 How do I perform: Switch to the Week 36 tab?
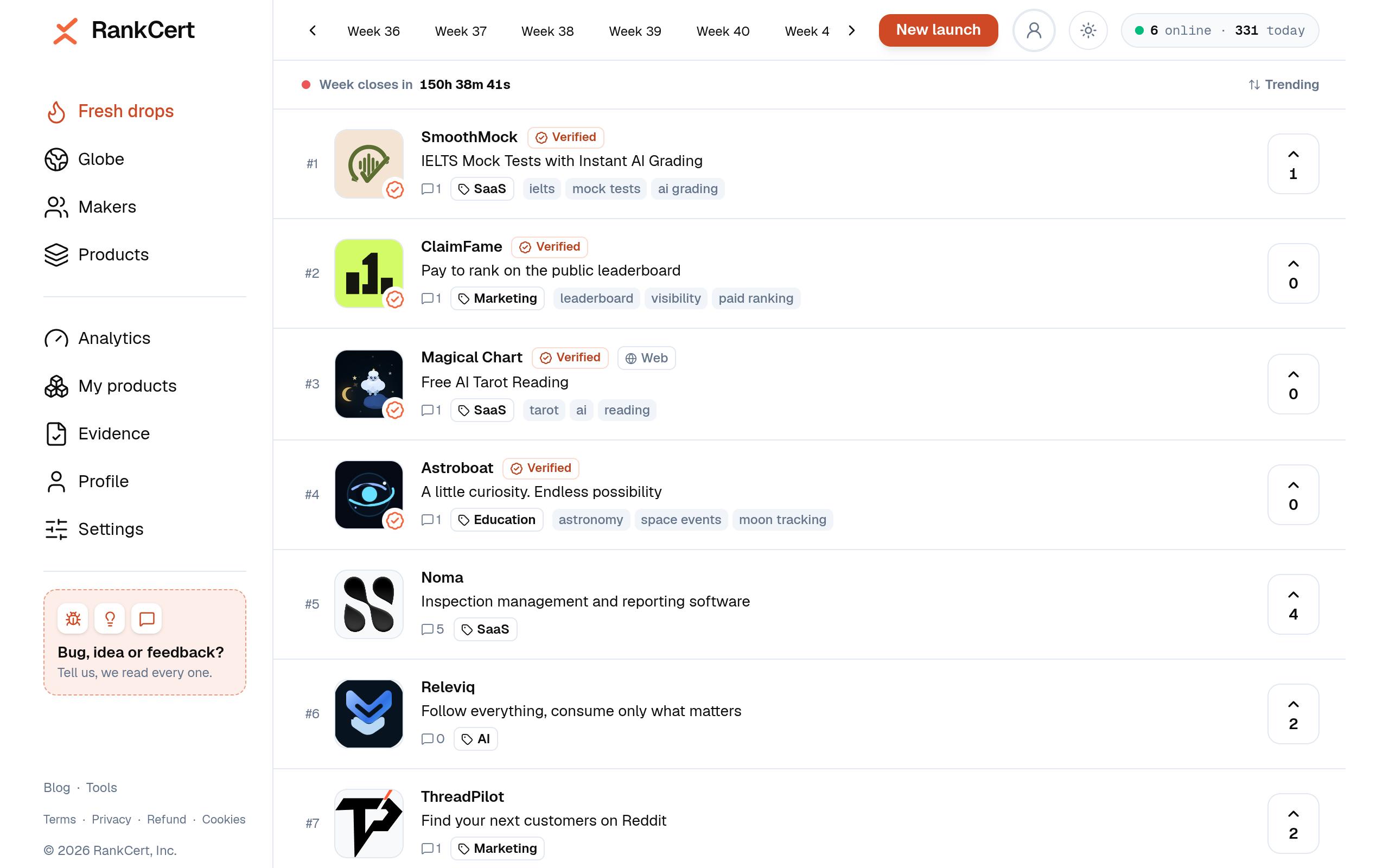click(x=374, y=31)
